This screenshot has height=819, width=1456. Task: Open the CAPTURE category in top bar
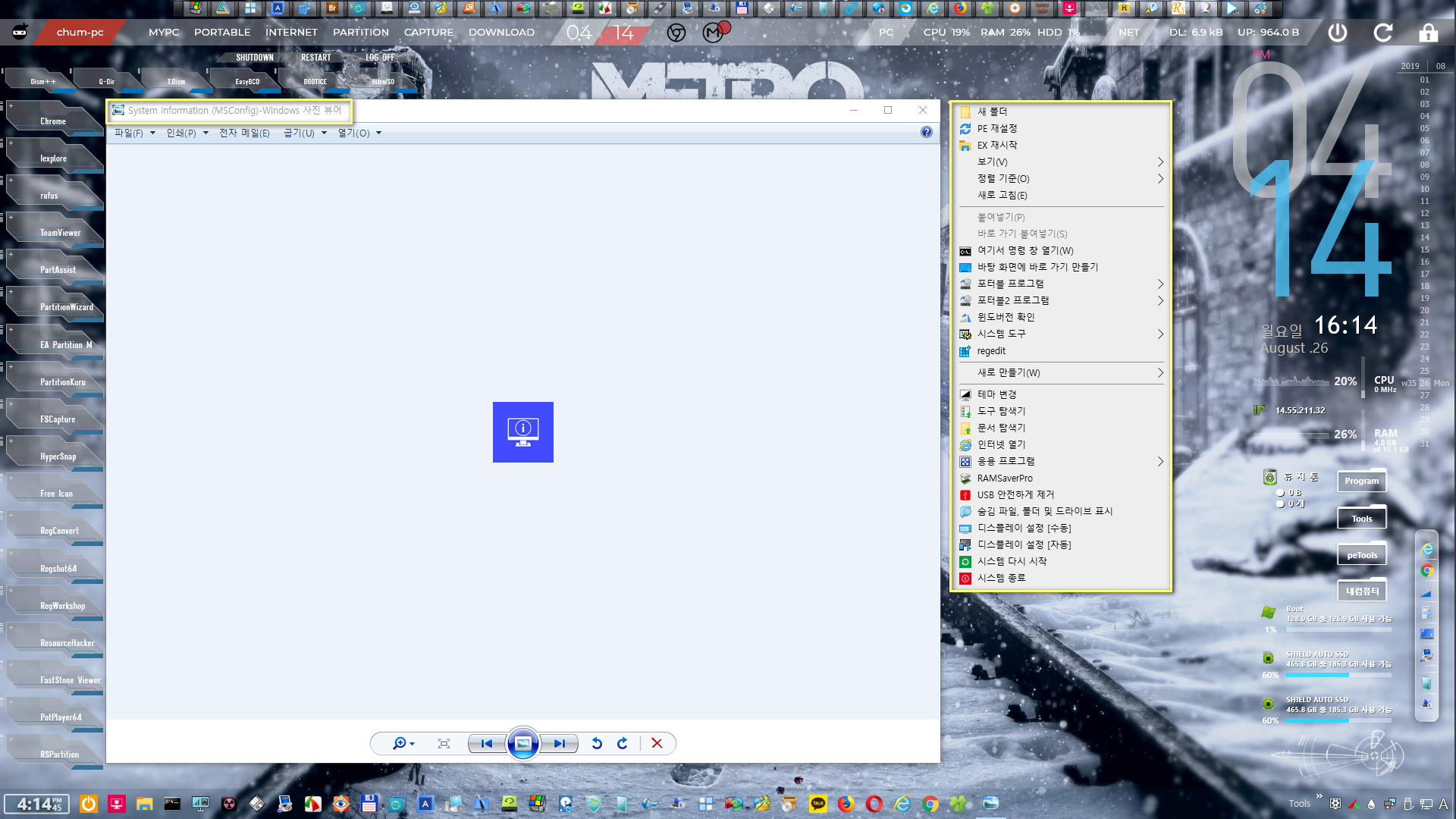tap(428, 33)
